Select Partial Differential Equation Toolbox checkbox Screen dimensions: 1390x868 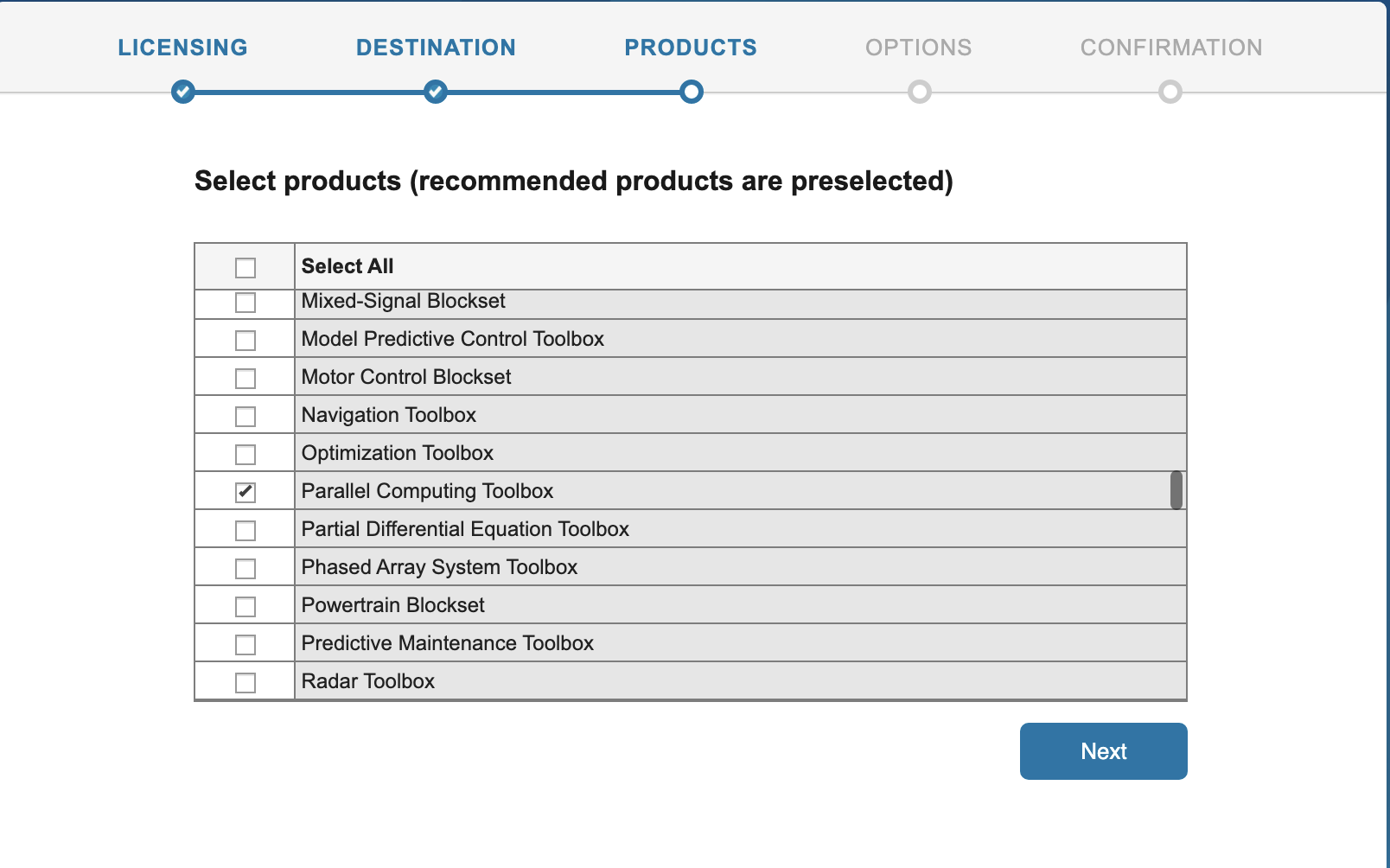pyautogui.click(x=245, y=528)
